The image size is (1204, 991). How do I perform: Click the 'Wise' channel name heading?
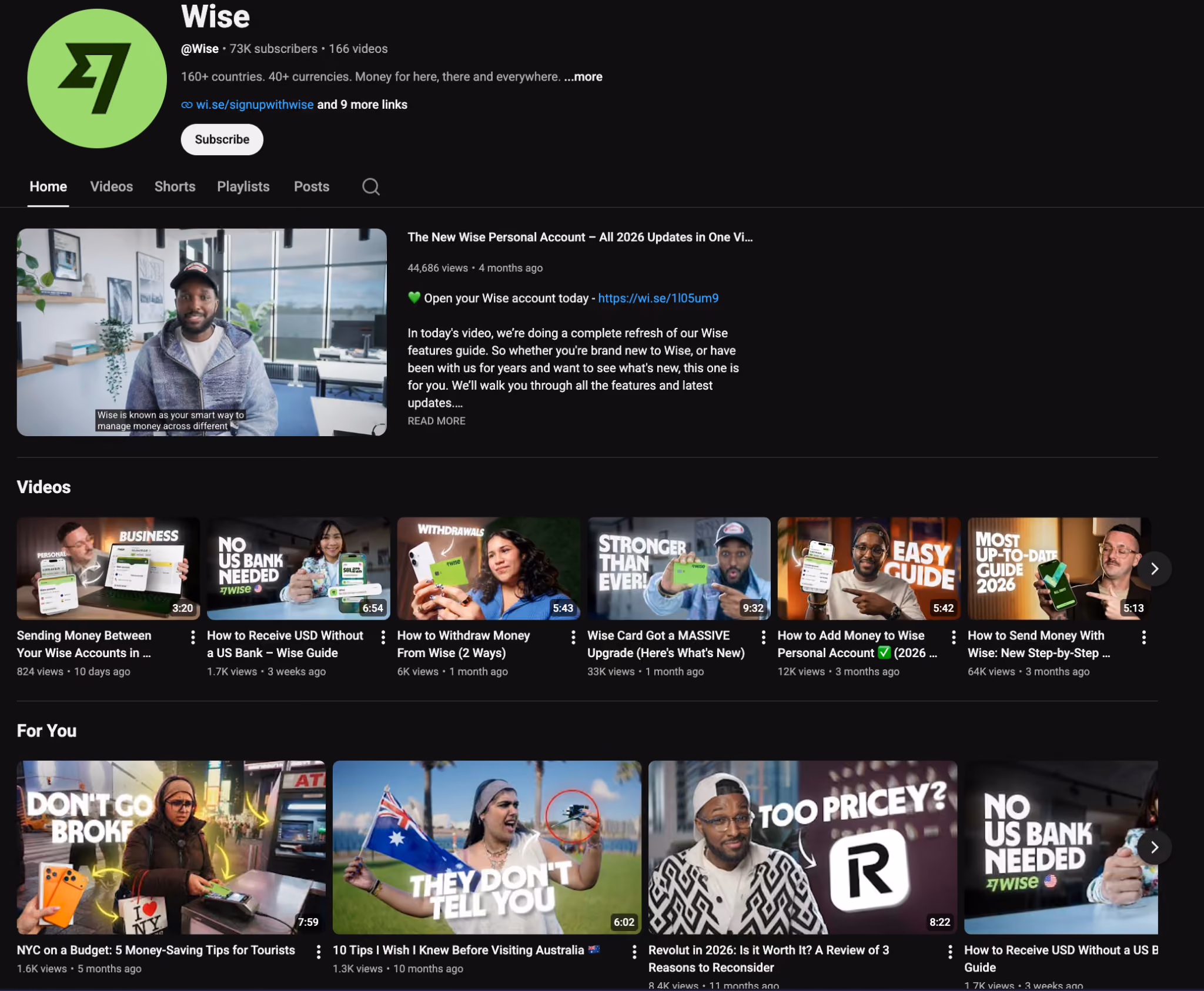point(216,16)
